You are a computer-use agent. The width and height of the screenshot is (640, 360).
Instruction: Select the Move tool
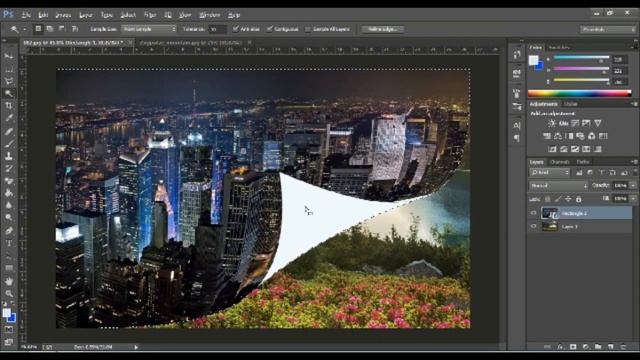pyautogui.click(x=9, y=56)
